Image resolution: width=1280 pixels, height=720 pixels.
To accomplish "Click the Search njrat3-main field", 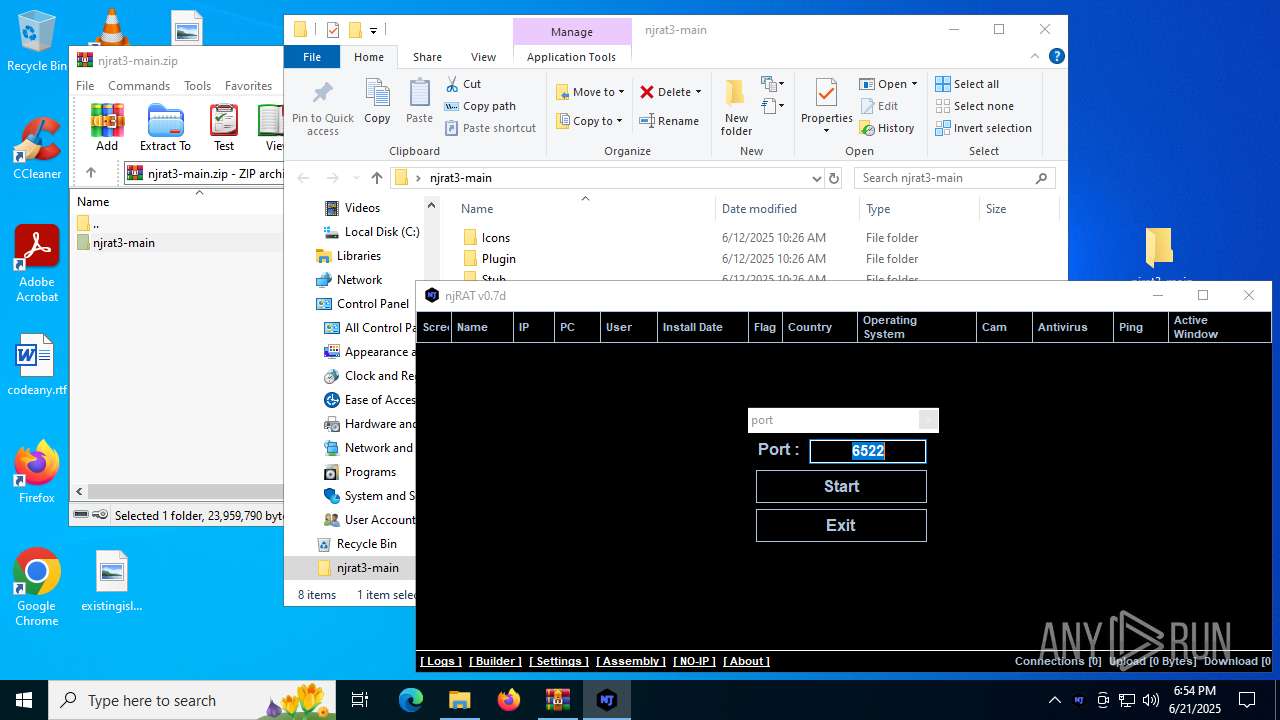I will (955, 178).
